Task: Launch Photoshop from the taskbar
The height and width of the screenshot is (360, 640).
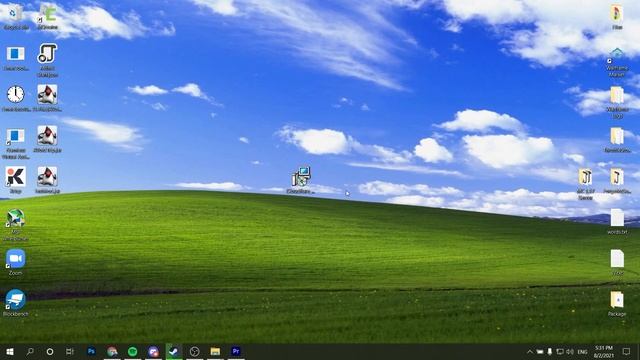Action: point(91,351)
